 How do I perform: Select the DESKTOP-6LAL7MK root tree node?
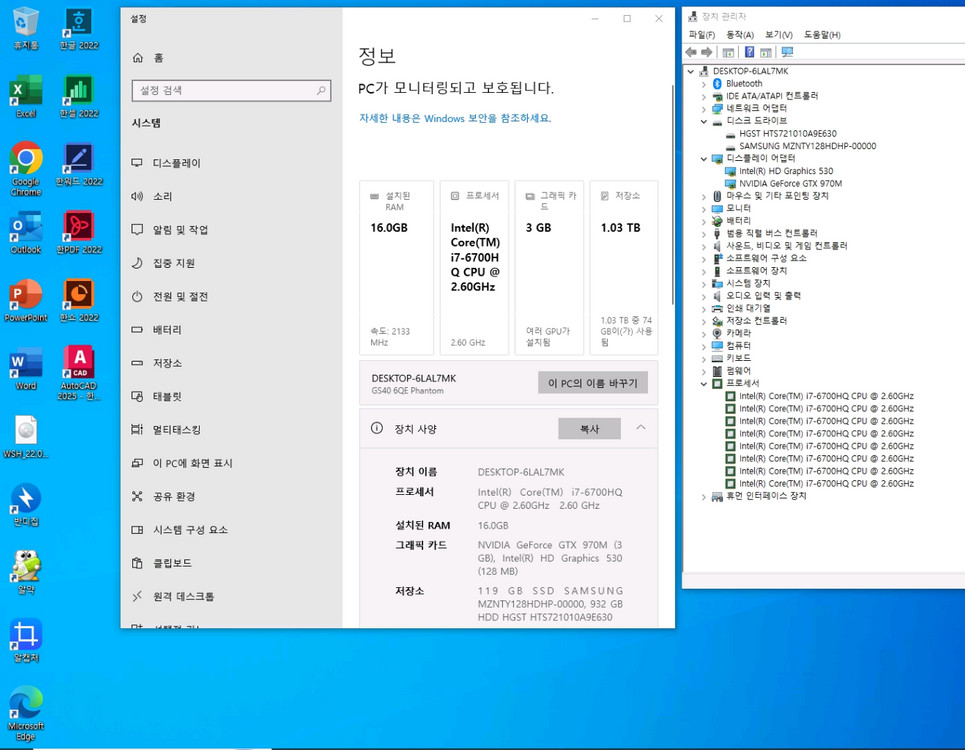click(x=750, y=71)
